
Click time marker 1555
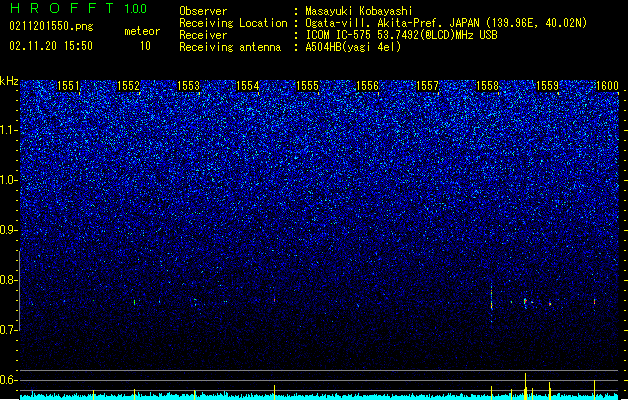(307, 86)
